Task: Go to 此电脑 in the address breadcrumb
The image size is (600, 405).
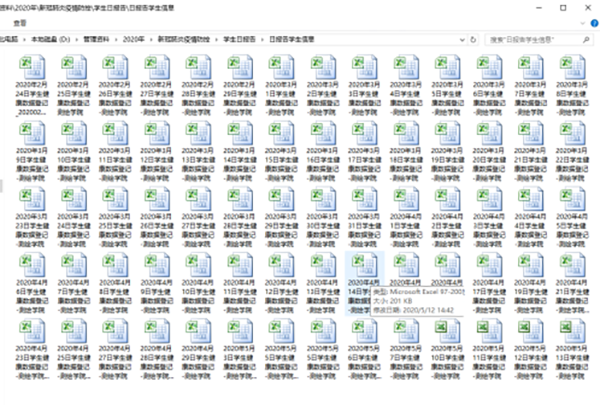Action: [8, 39]
